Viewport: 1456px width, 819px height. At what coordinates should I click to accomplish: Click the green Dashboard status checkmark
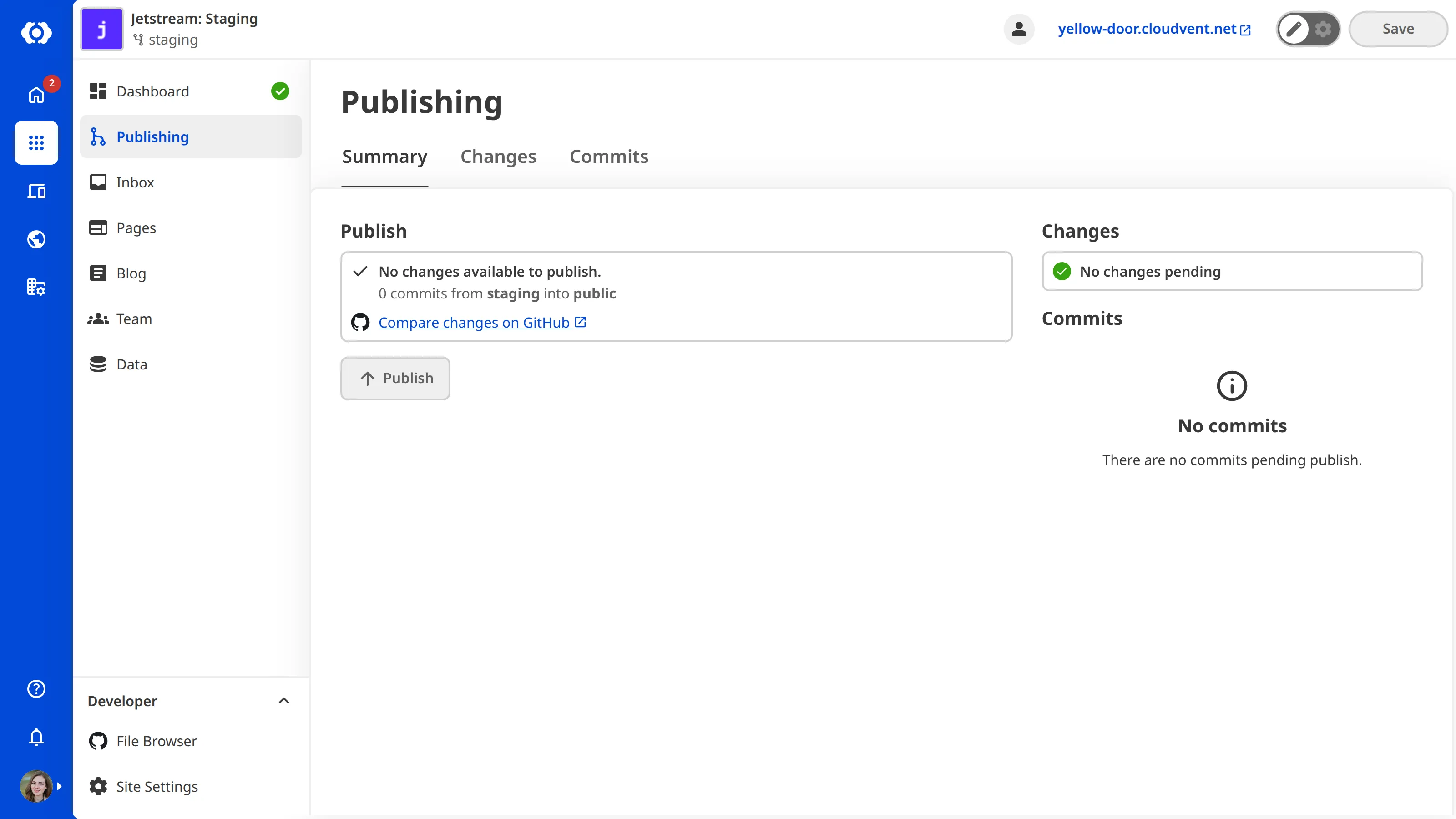pos(280,91)
